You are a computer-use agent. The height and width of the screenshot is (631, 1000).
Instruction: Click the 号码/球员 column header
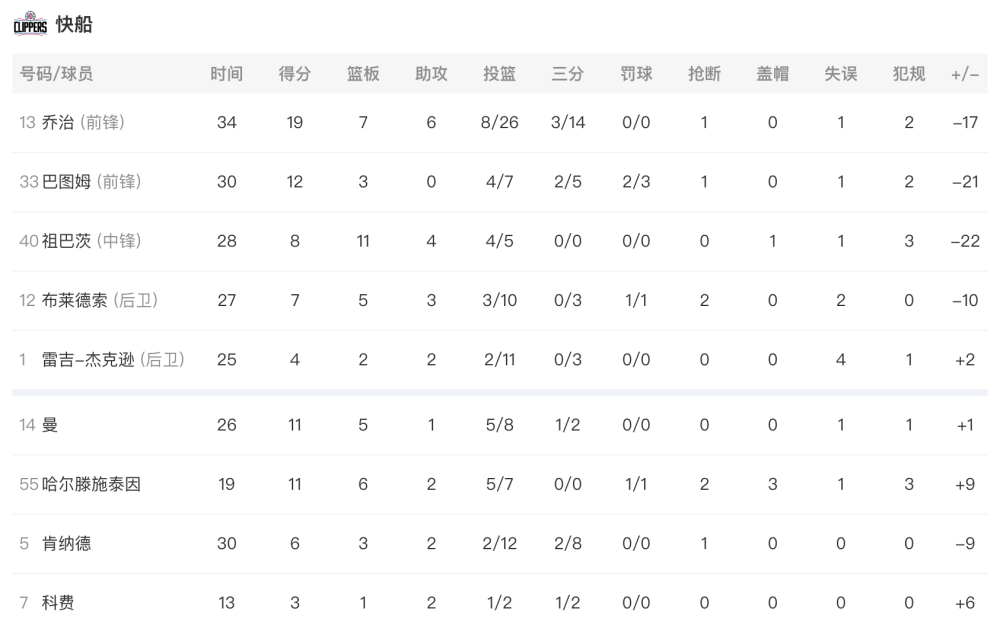click(x=56, y=74)
